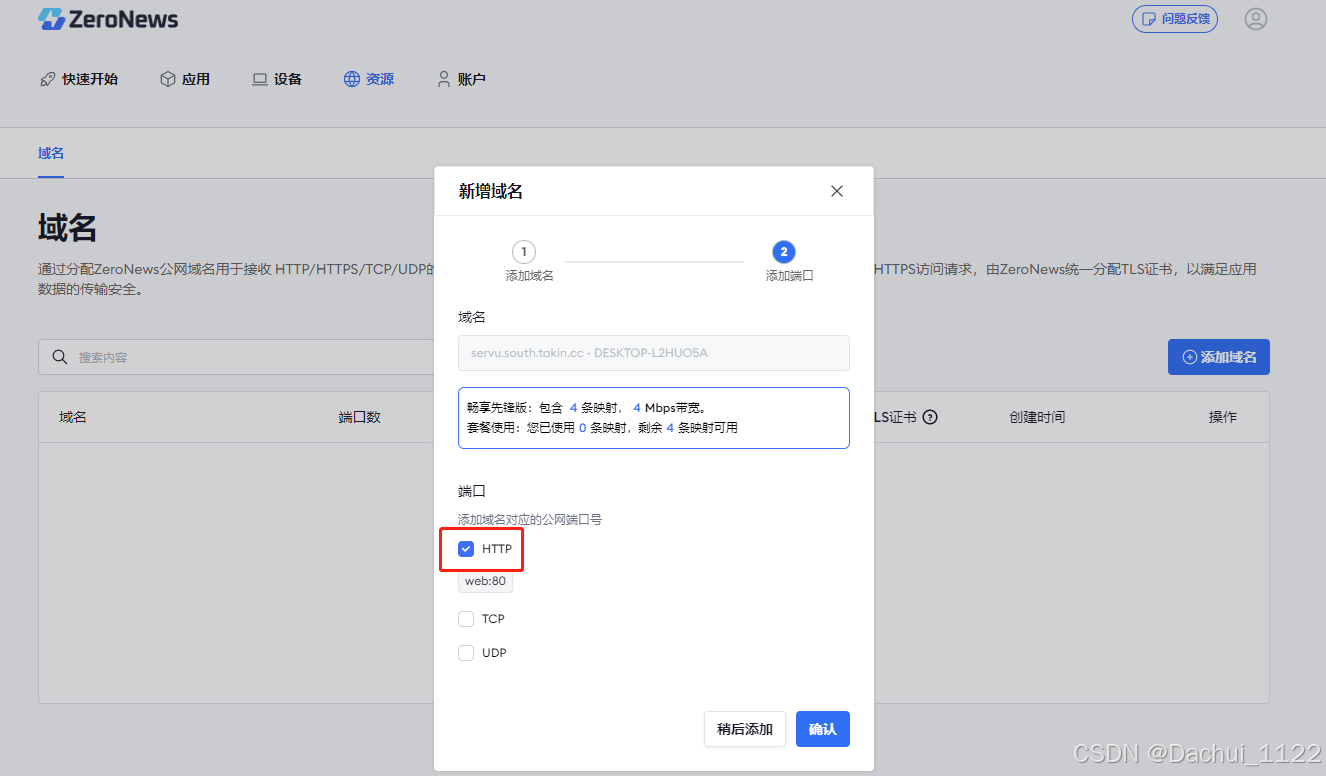The width and height of the screenshot is (1326, 776).
Task: Click the 资源 globe icon
Action: tap(352, 79)
